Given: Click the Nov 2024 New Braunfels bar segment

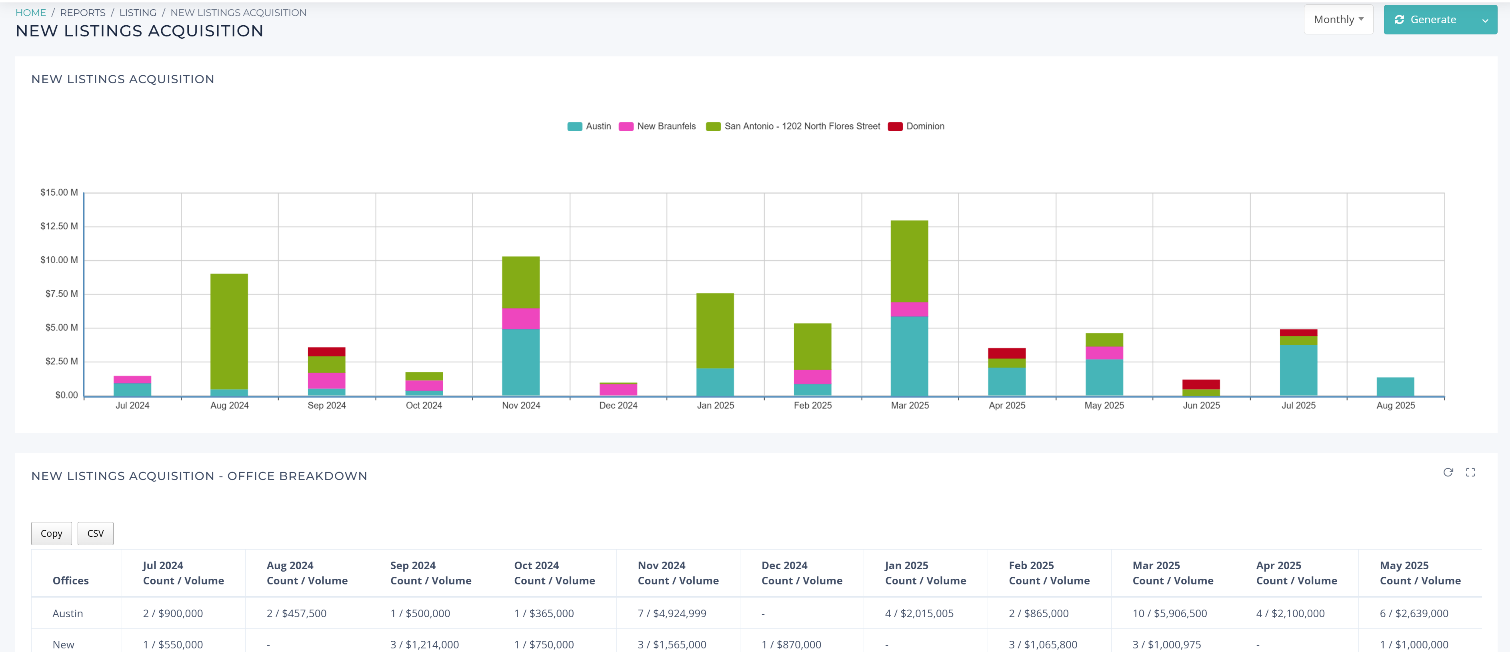Looking at the screenshot, I should tap(521, 318).
